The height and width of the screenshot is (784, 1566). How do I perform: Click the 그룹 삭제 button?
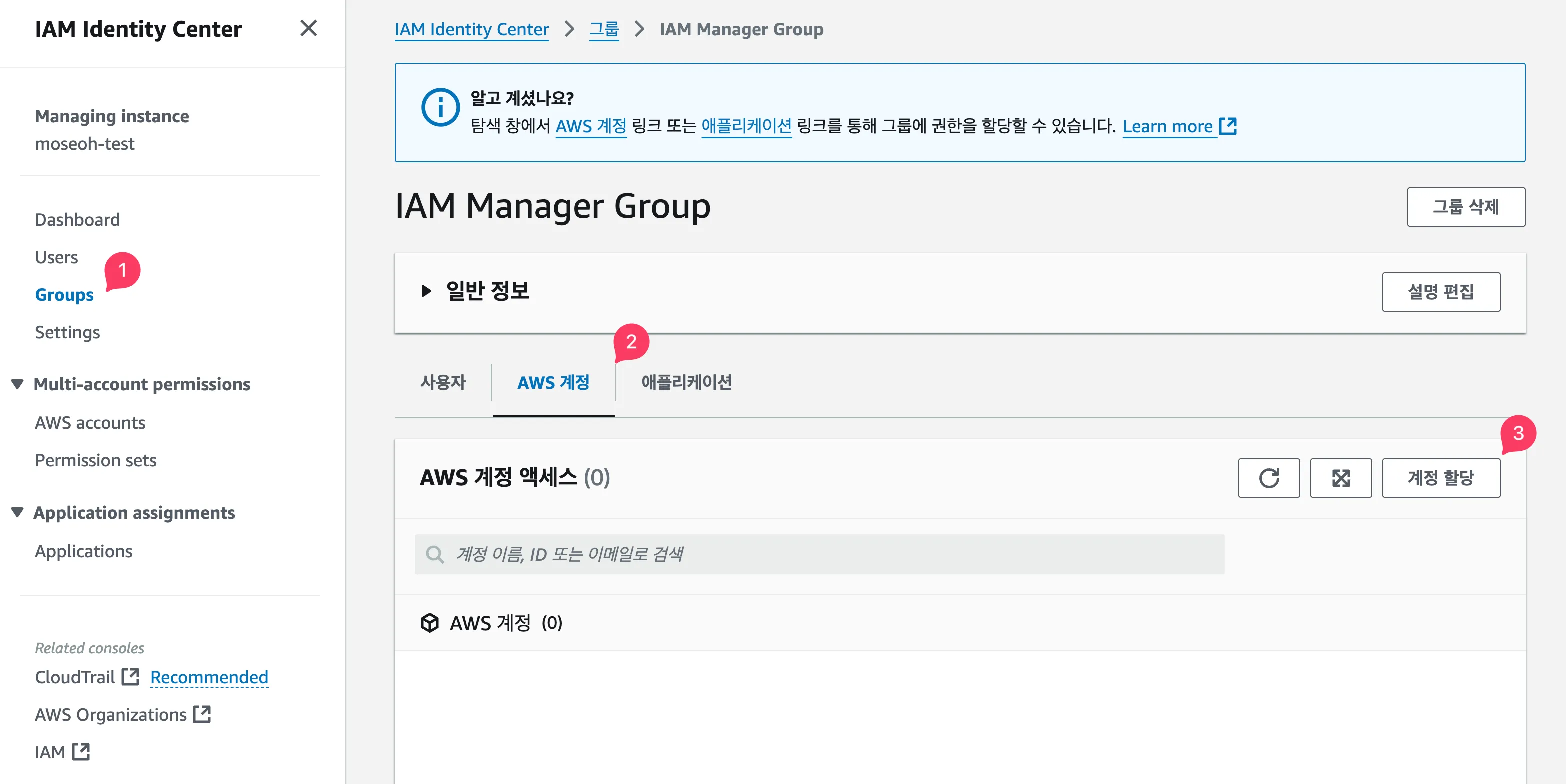pos(1465,207)
